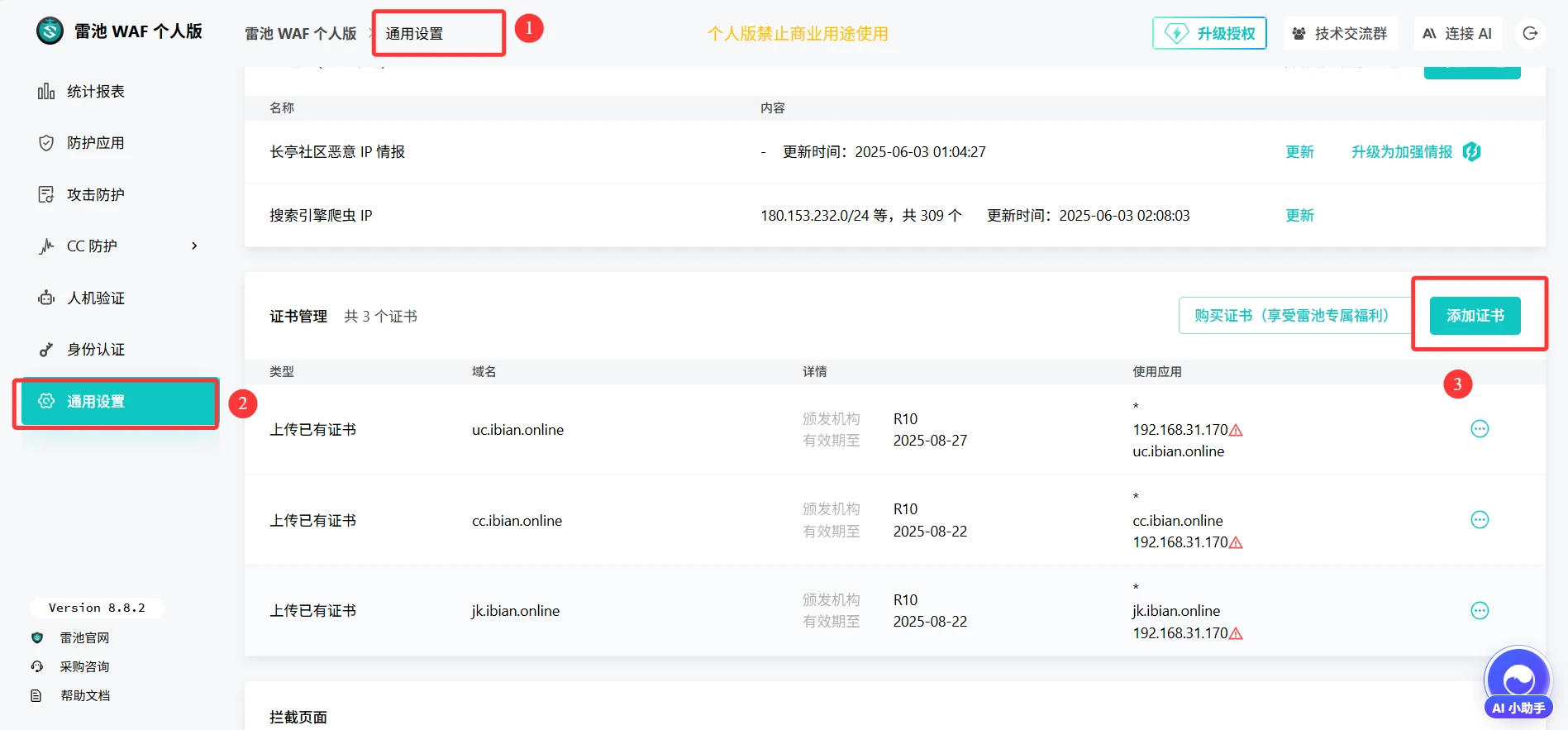Open 采购咨询 link
1568x730 pixels.
click(x=84, y=667)
